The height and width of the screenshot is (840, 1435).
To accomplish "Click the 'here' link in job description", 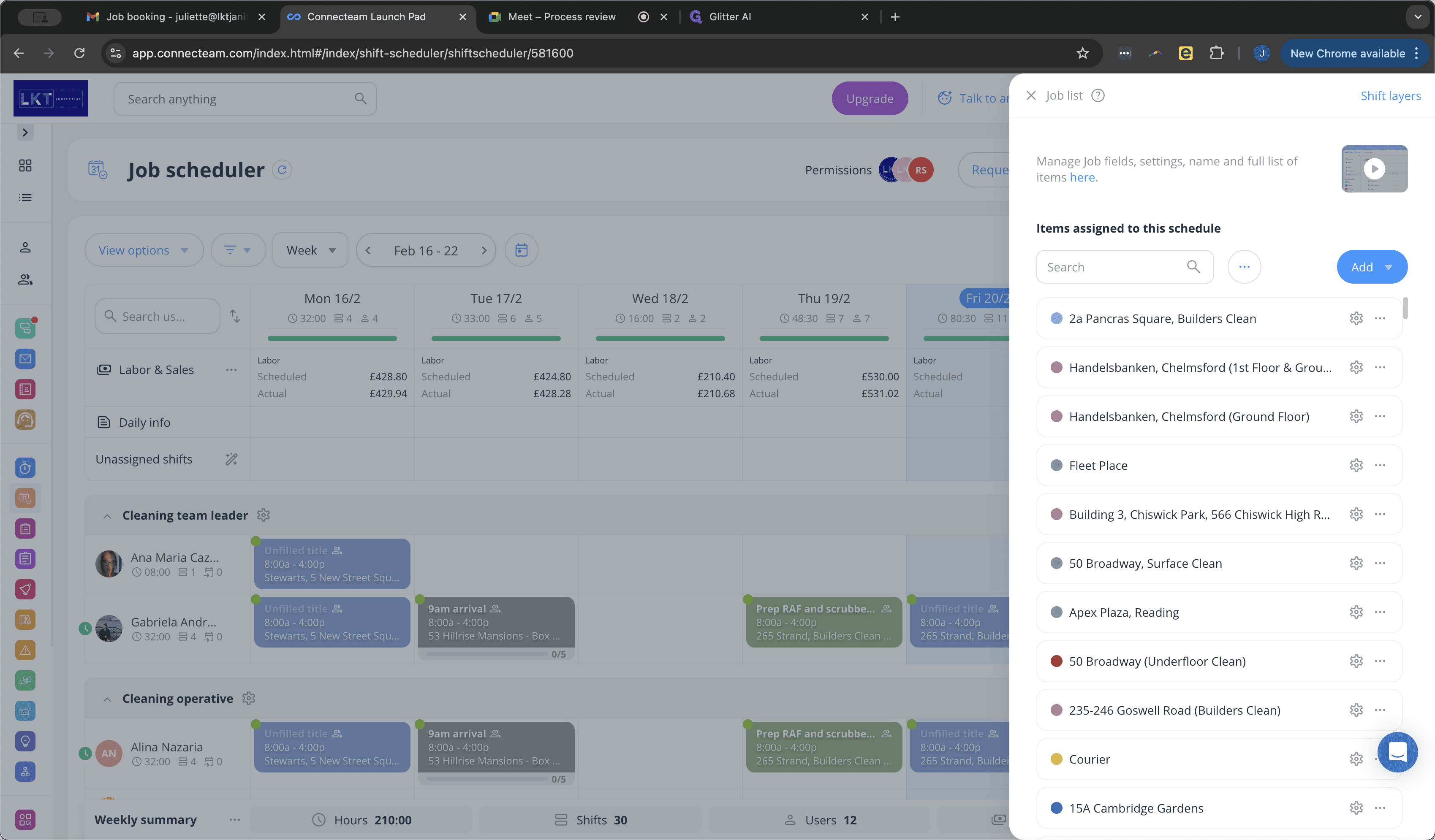I will (1082, 177).
